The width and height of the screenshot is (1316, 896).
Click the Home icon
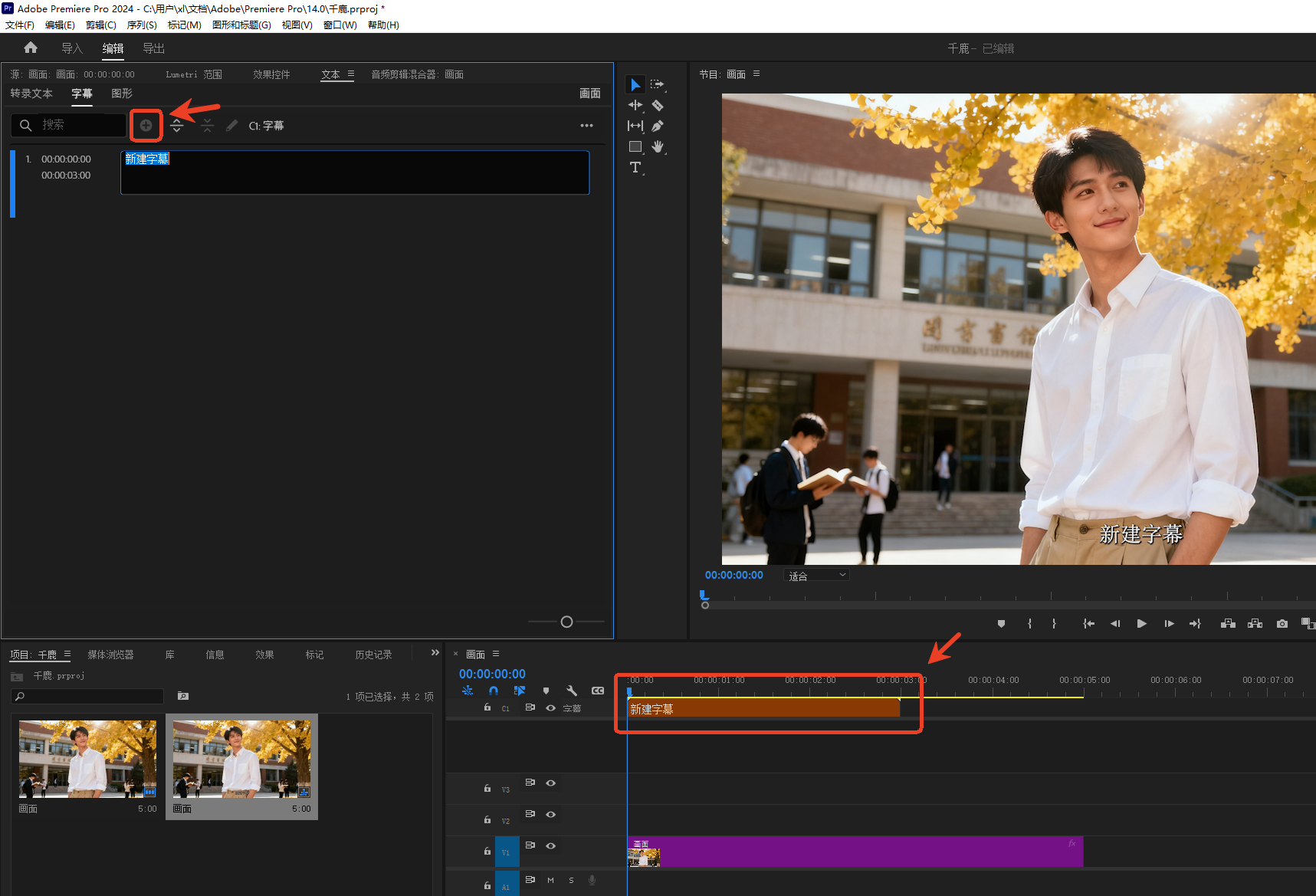31,48
